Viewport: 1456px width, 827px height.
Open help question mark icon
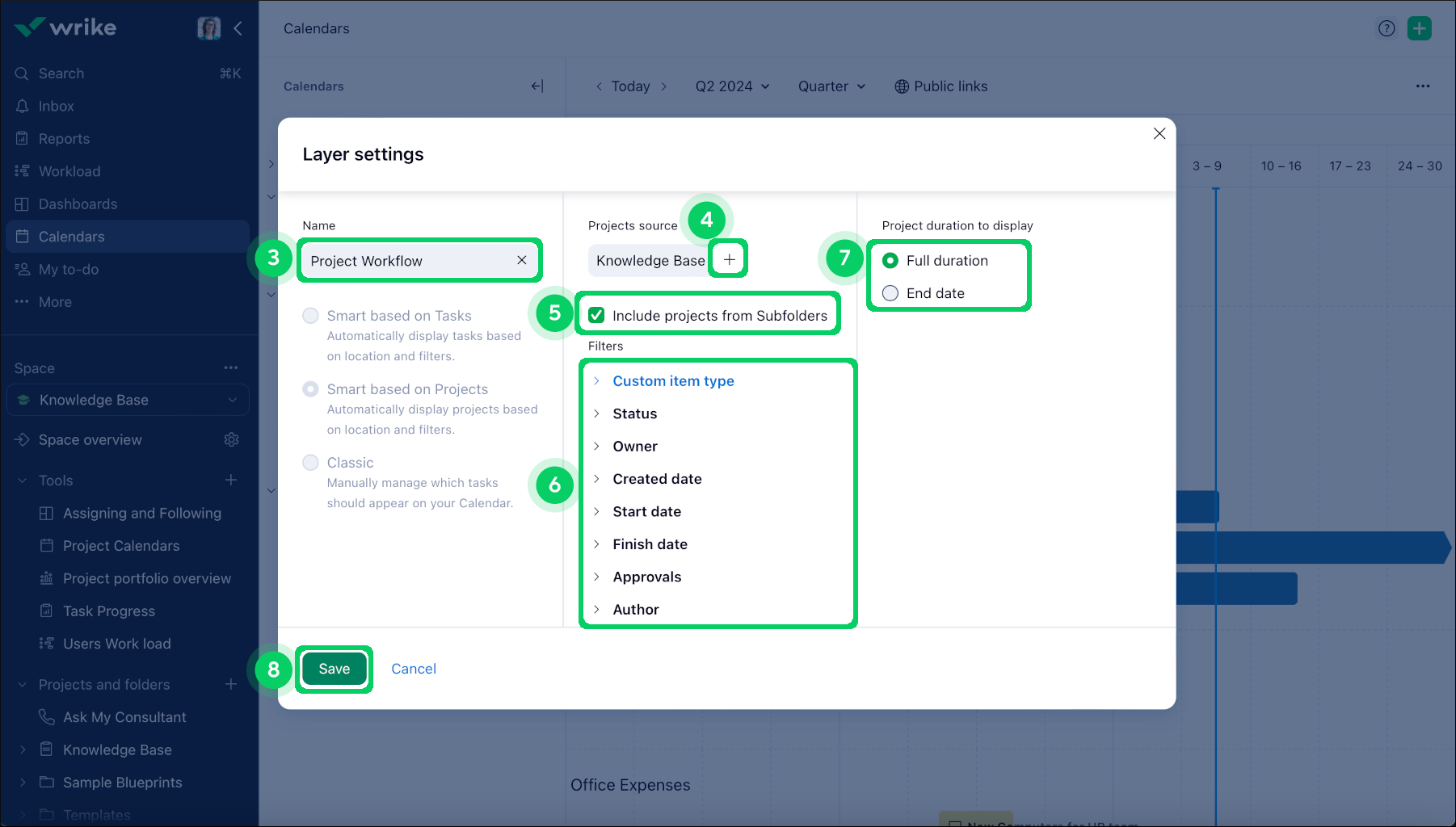coord(1387,28)
